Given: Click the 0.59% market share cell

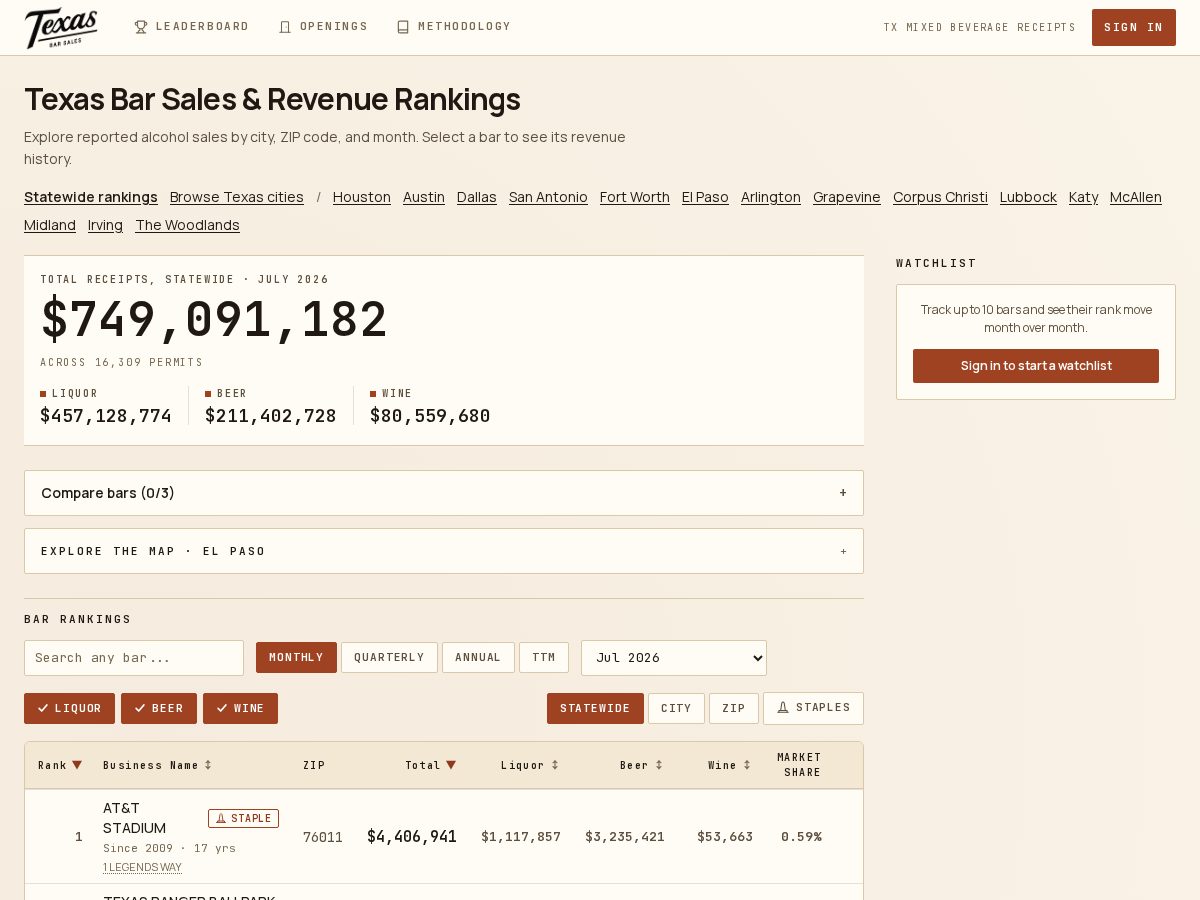Looking at the screenshot, I should click(802, 837).
